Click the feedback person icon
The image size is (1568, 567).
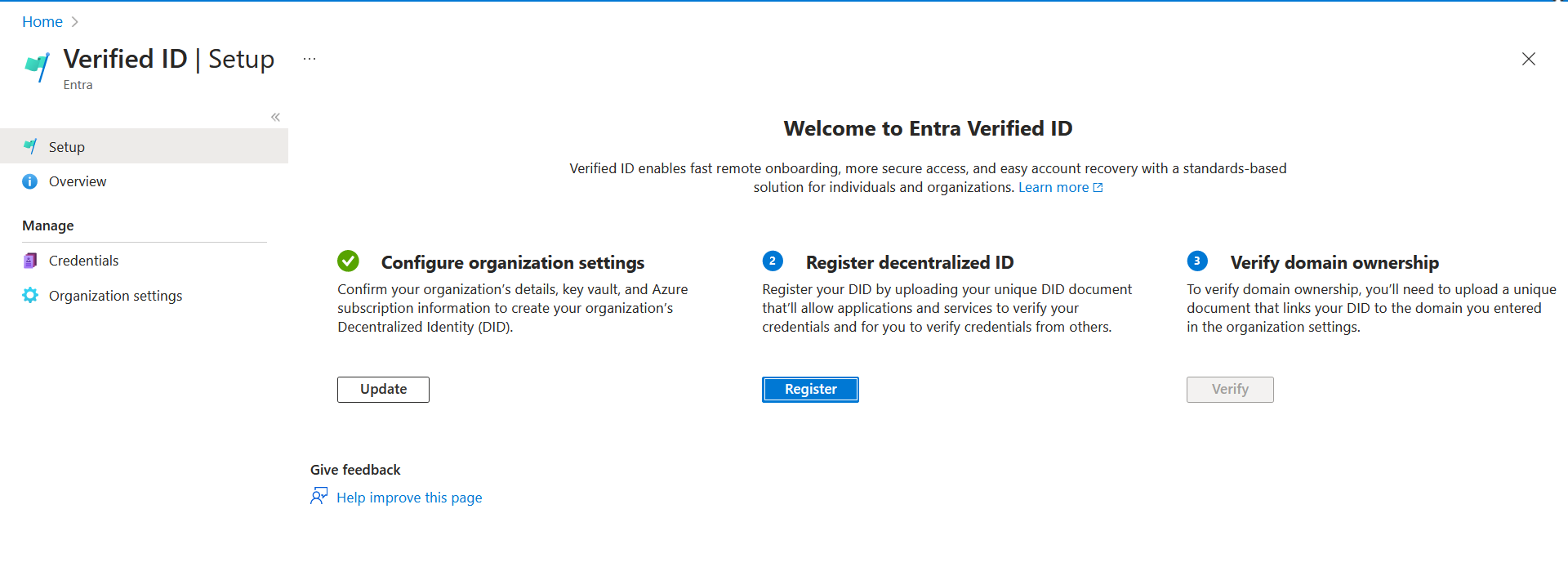318,496
